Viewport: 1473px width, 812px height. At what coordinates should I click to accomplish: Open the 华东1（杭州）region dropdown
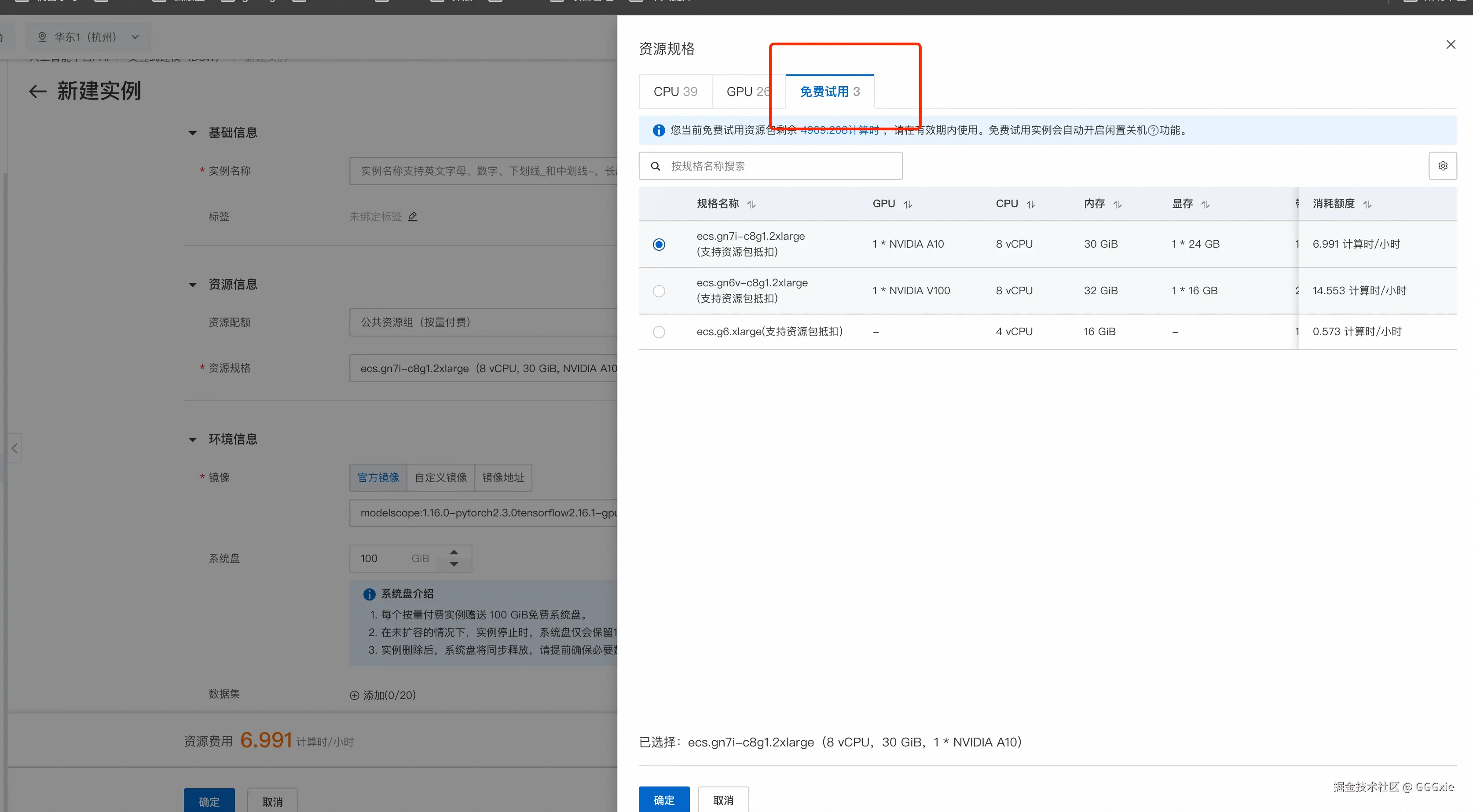click(x=88, y=37)
